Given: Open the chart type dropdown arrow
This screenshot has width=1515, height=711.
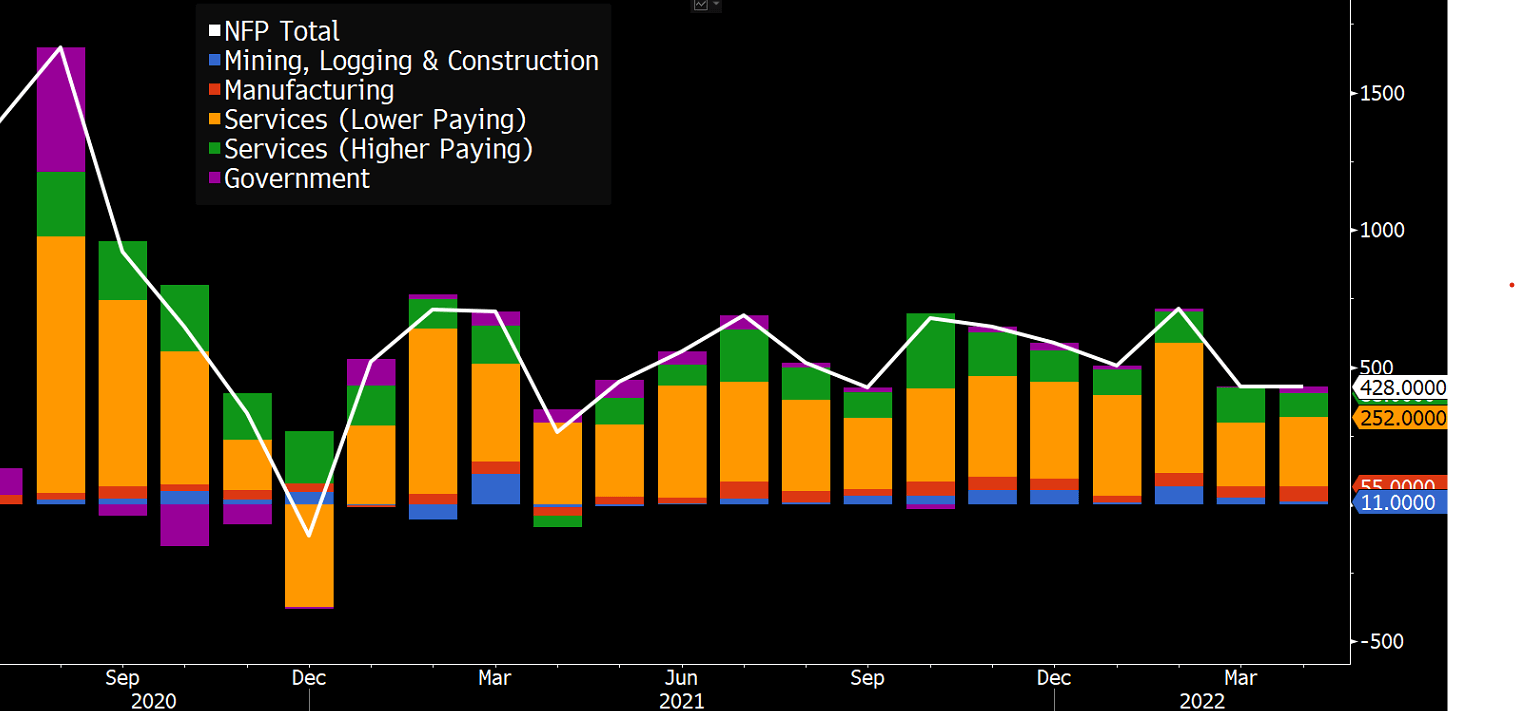Looking at the screenshot, I should click(x=716, y=5).
